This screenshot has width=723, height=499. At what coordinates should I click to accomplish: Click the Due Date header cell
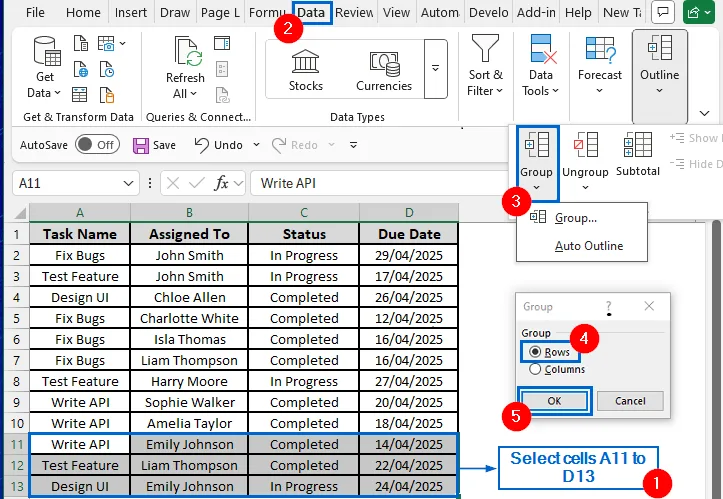[409, 234]
